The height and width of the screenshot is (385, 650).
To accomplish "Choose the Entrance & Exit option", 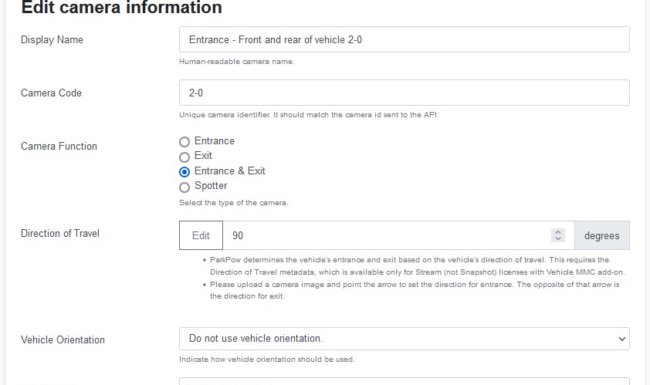I will tap(184, 172).
